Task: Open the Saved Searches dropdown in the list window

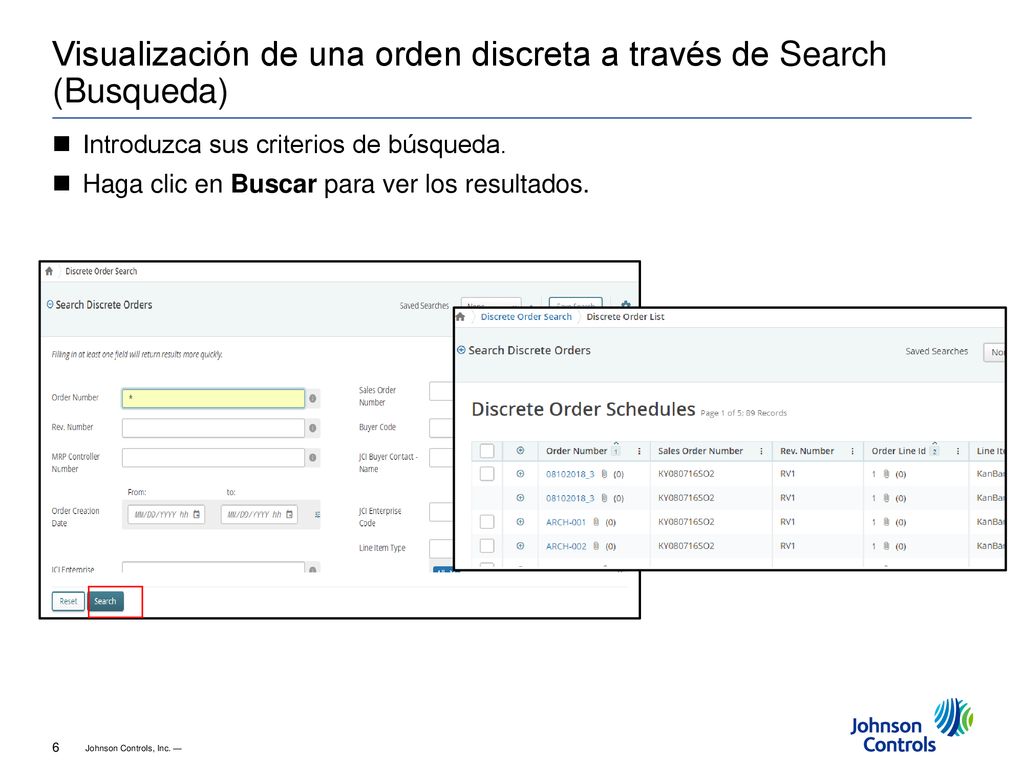Action: [994, 352]
